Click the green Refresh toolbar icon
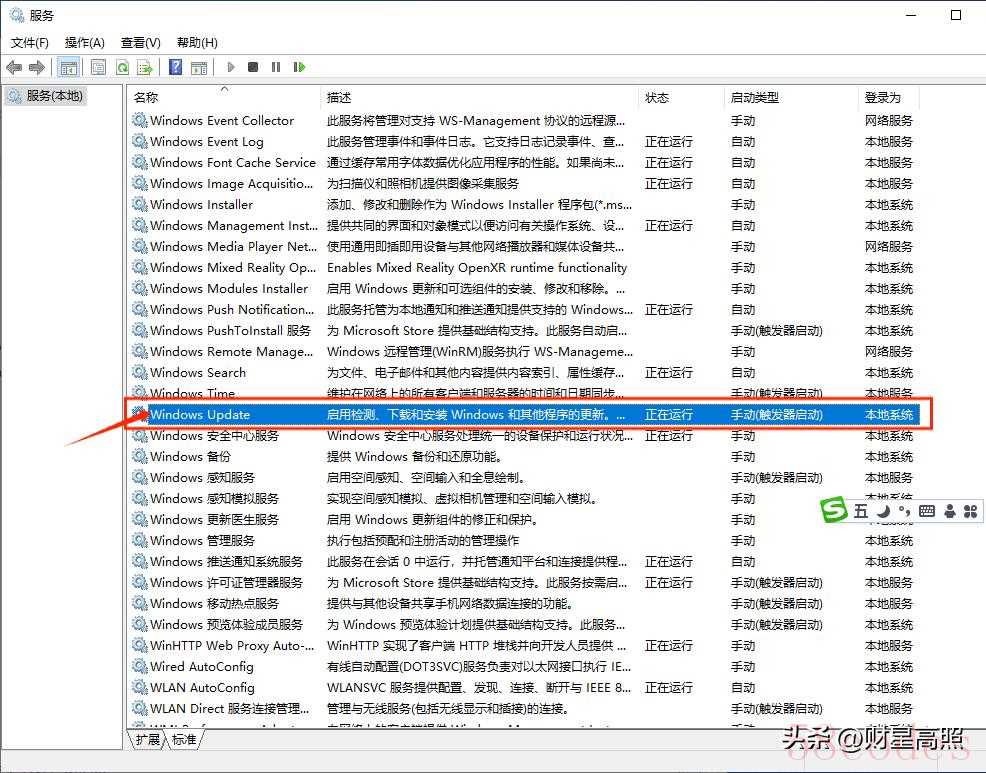Viewport: 986px width, 773px height. tap(123, 67)
